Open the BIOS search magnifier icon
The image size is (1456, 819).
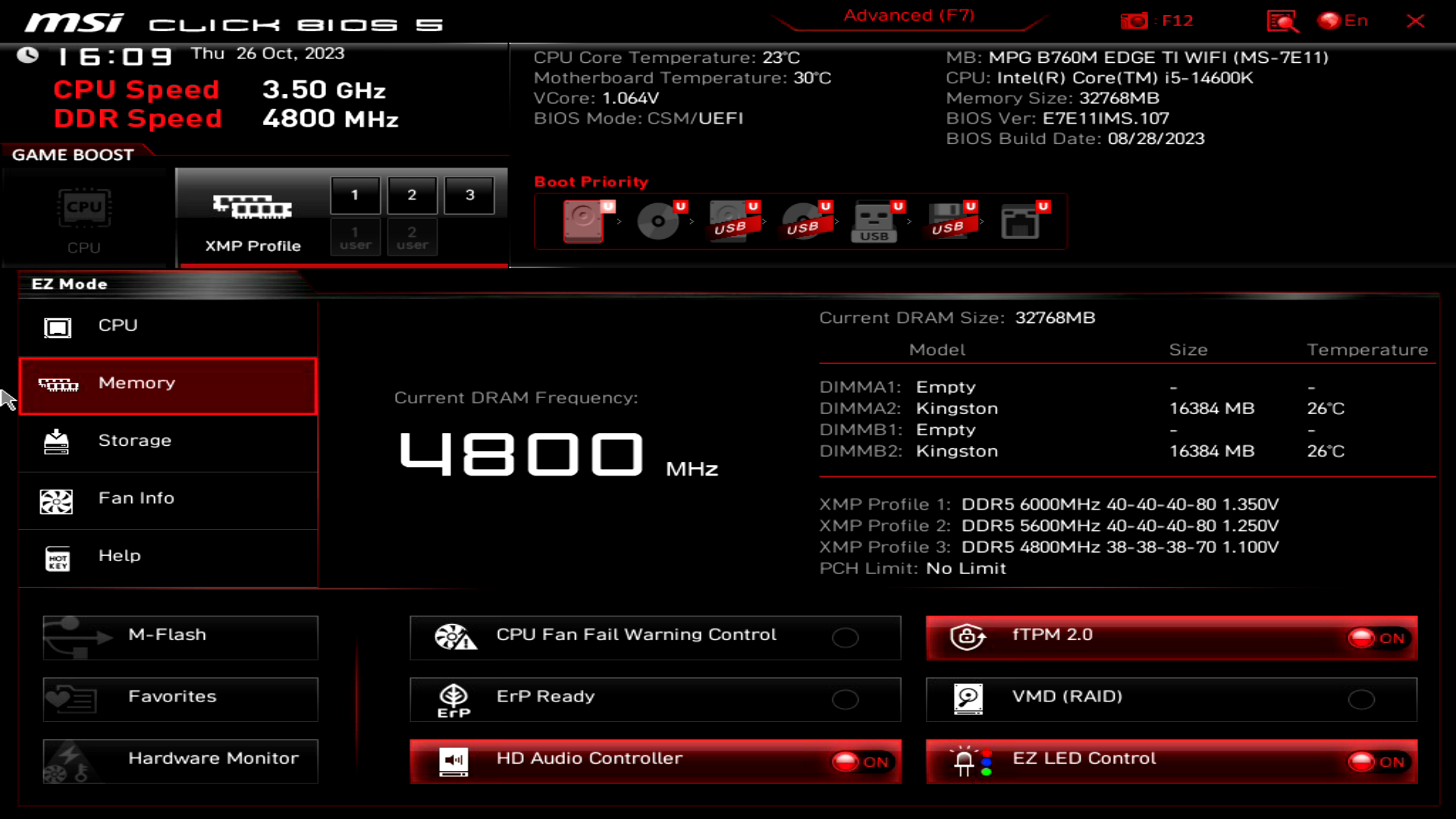coord(1282,21)
